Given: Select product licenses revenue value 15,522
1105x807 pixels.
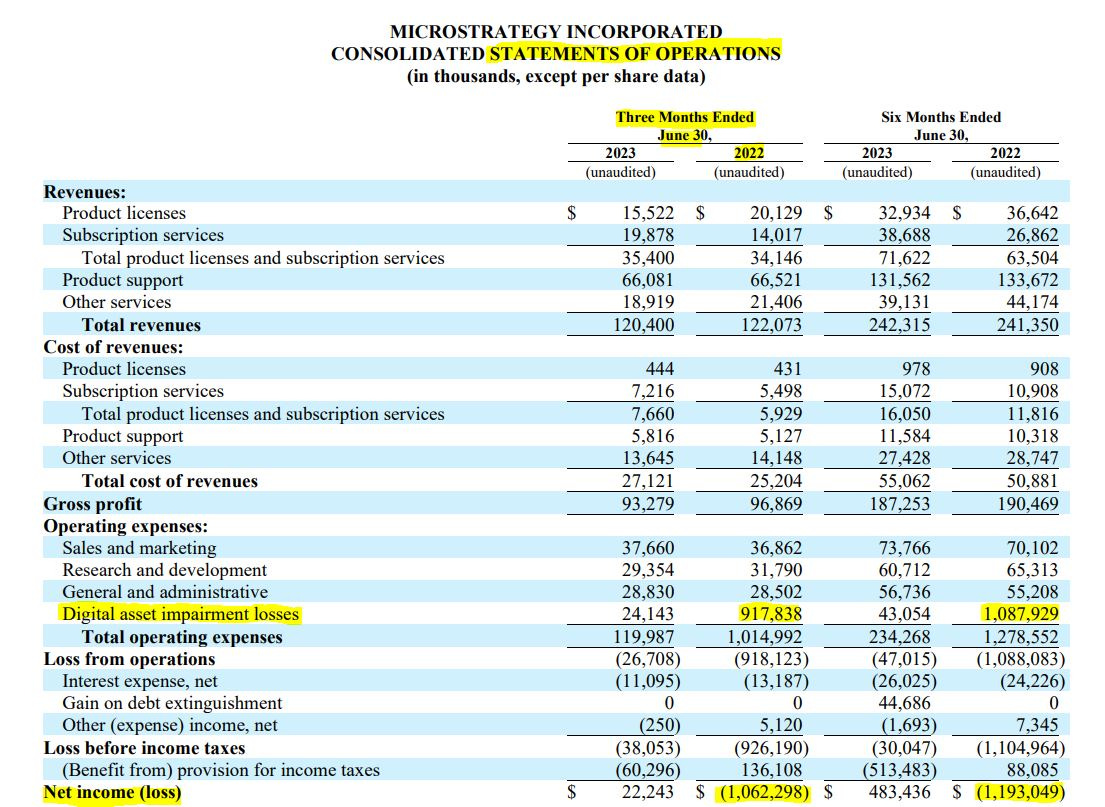Looking at the screenshot, I should coord(648,213).
